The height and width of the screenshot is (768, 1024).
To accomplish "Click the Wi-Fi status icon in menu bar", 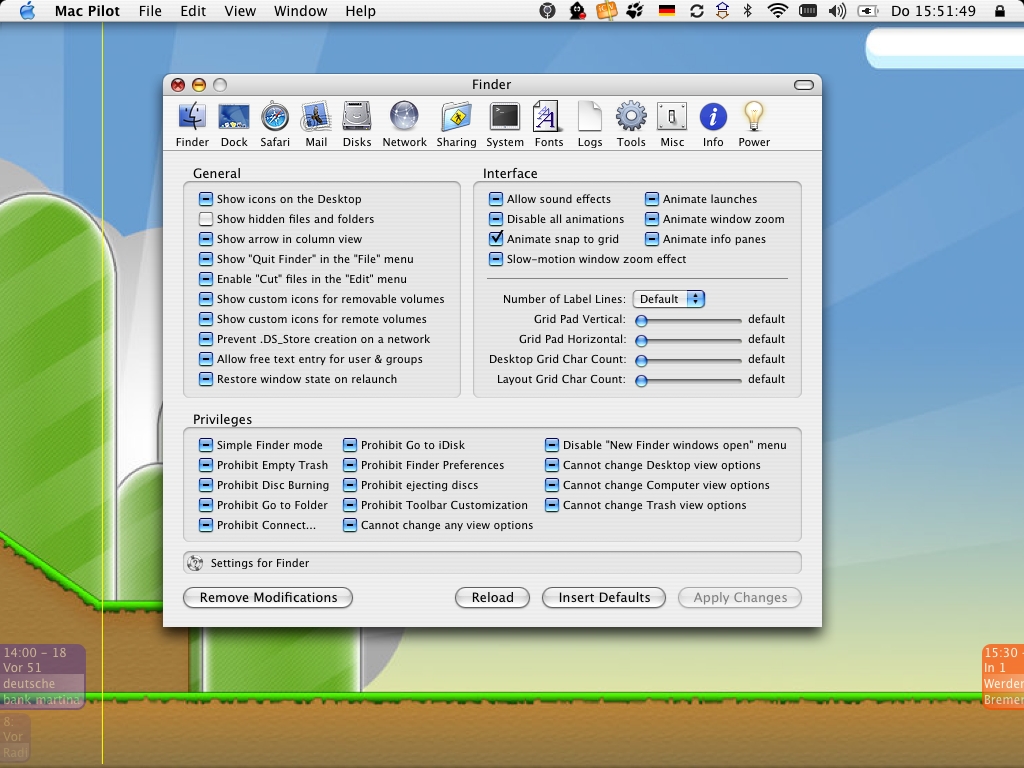I will tap(777, 10).
